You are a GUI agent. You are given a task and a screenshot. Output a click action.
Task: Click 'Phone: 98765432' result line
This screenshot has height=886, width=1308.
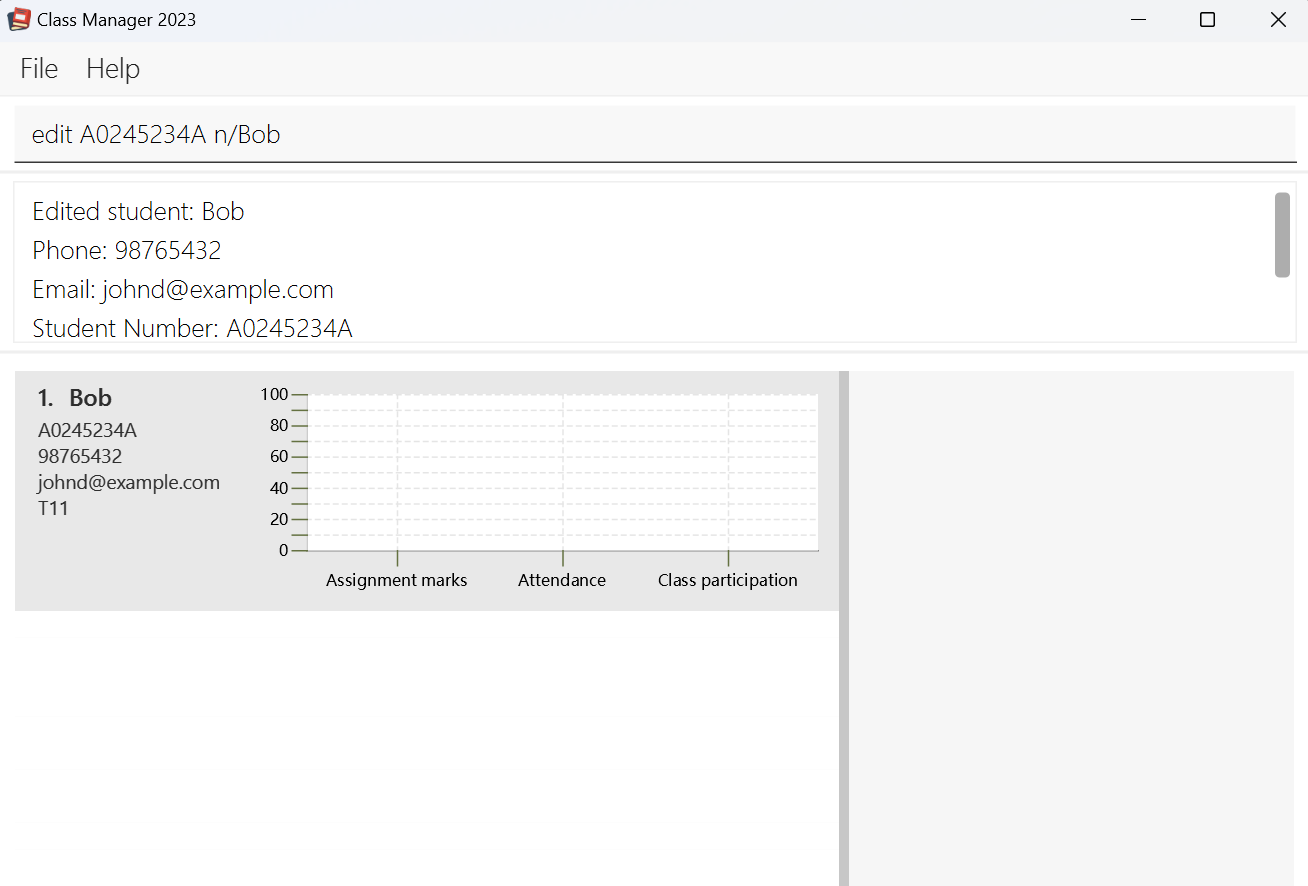pos(127,251)
